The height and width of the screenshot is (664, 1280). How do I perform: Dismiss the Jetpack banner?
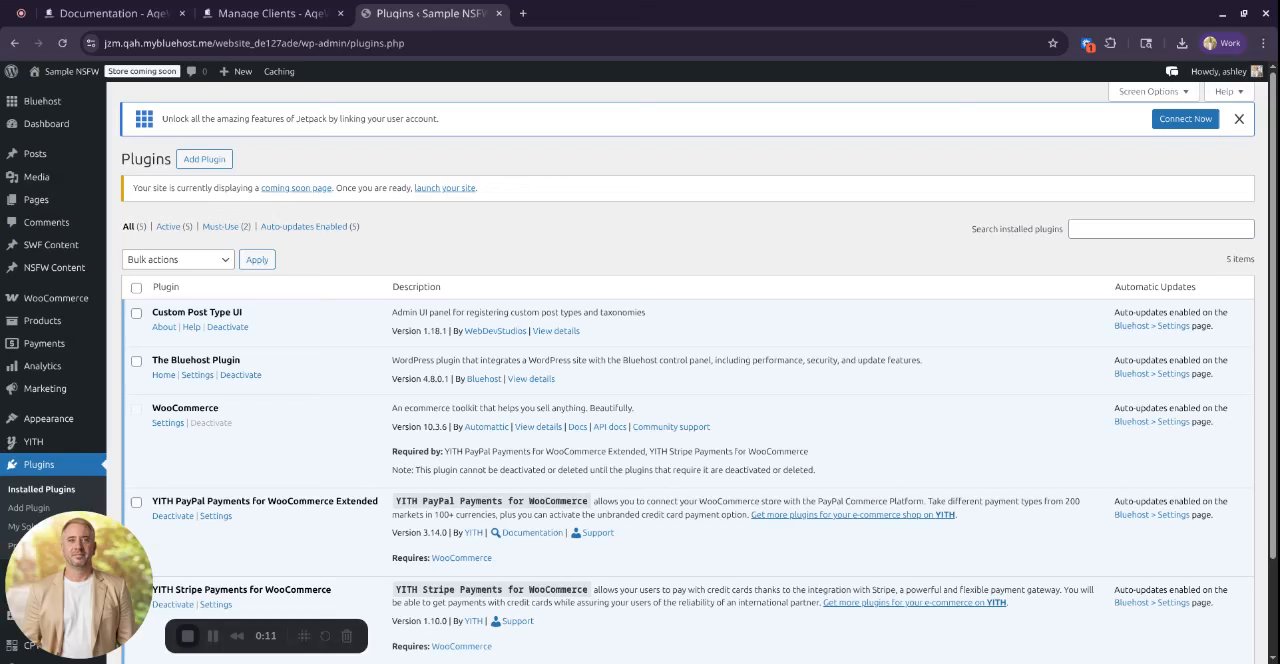(x=1239, y=119)
